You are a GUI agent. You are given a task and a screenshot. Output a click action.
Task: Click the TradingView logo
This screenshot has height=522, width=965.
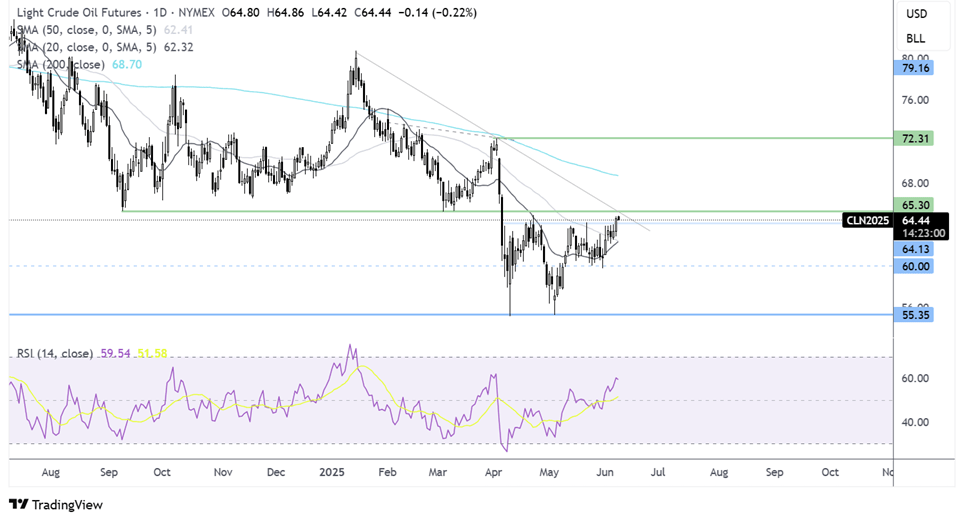click(x=56, y=505)
